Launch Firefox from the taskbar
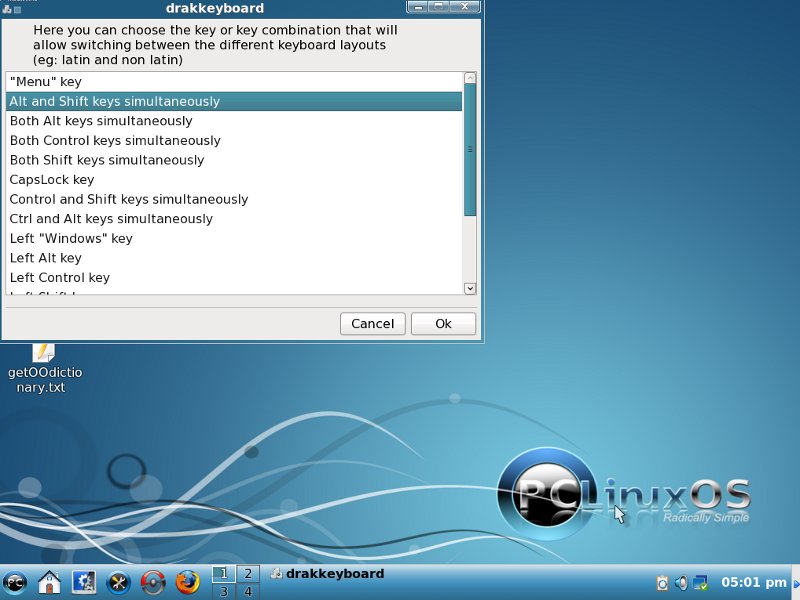The image size is (800, 600). 187,582
